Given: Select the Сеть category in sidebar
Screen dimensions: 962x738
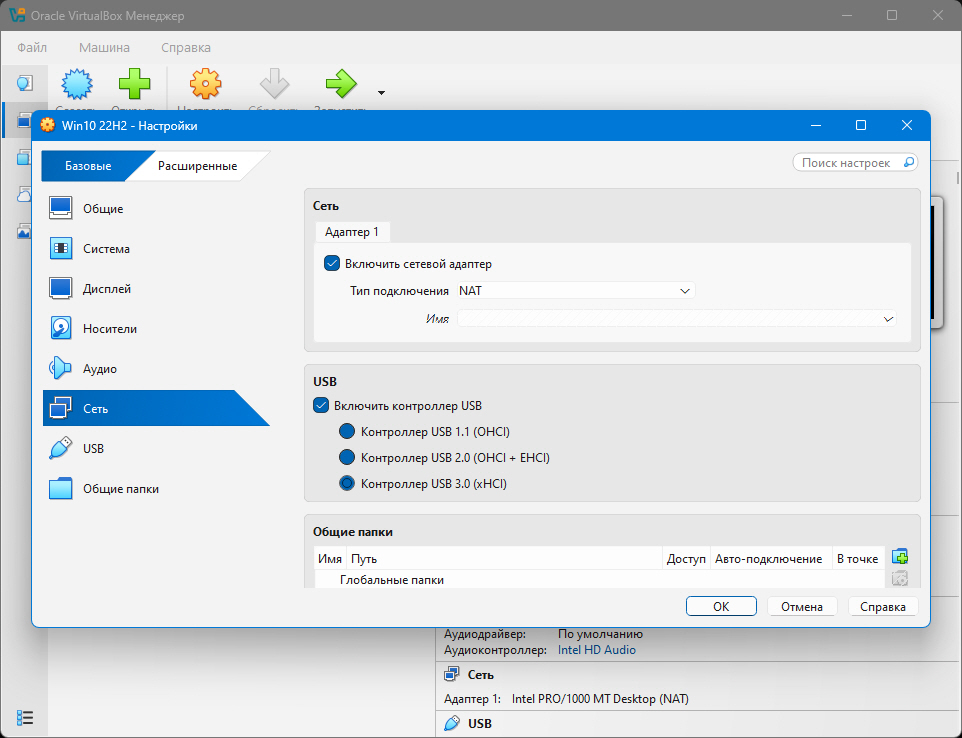Looking at the screenshot, I should [x=156, y=408].
